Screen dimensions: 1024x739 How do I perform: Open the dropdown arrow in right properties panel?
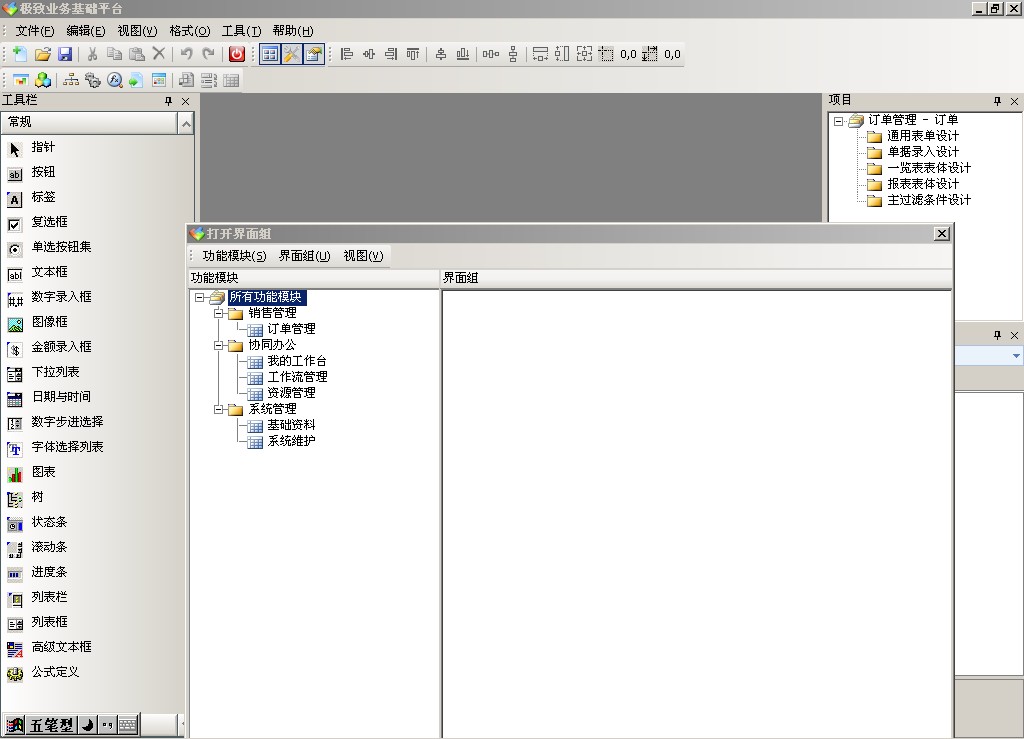(x=1016, y=356)
